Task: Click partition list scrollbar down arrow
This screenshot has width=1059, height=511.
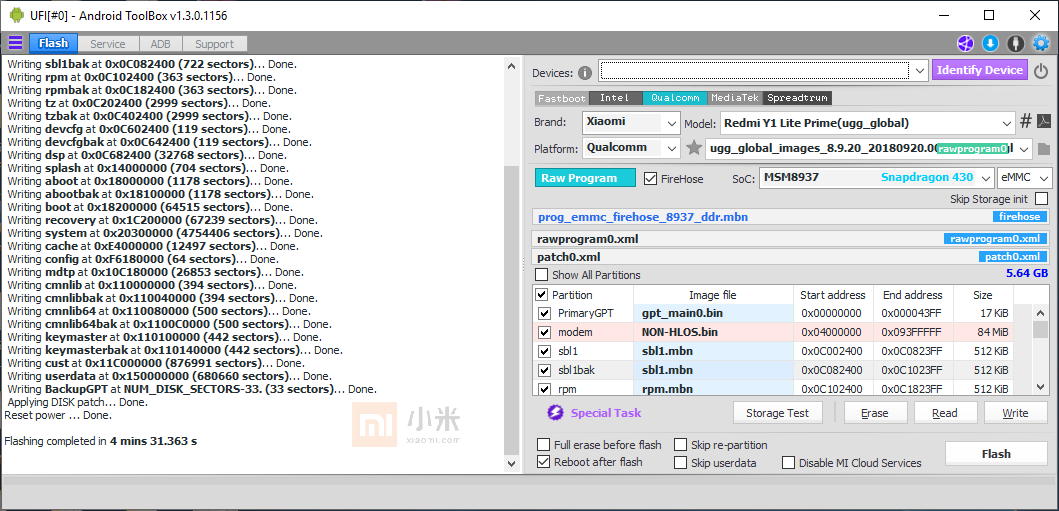Action: [x=1041, y=387]
